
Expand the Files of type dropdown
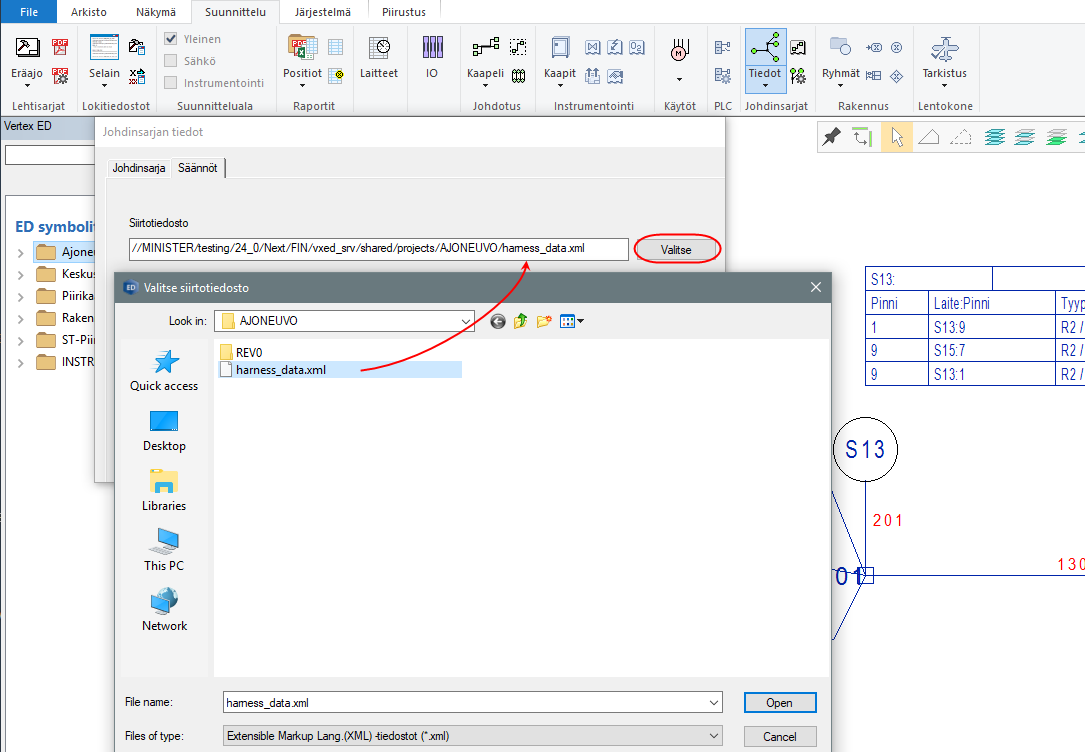pyautogui.click(x=713, y=736)
